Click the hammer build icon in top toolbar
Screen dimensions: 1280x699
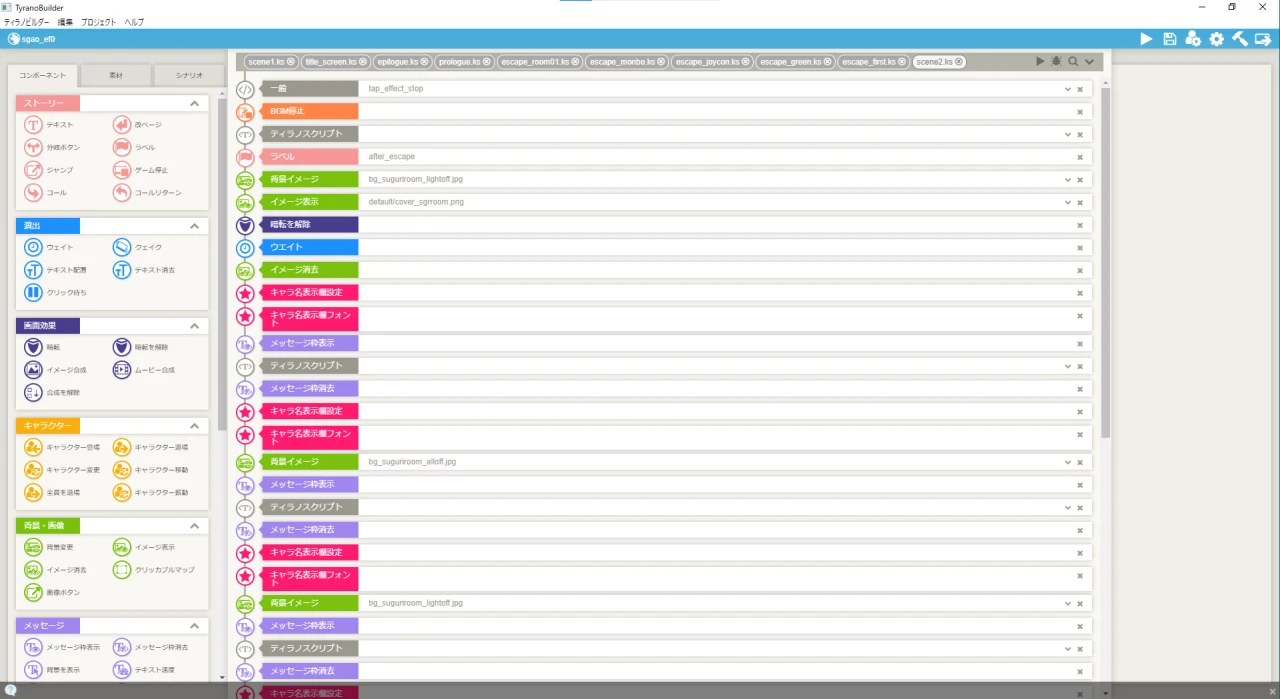tap(1239, 39)
